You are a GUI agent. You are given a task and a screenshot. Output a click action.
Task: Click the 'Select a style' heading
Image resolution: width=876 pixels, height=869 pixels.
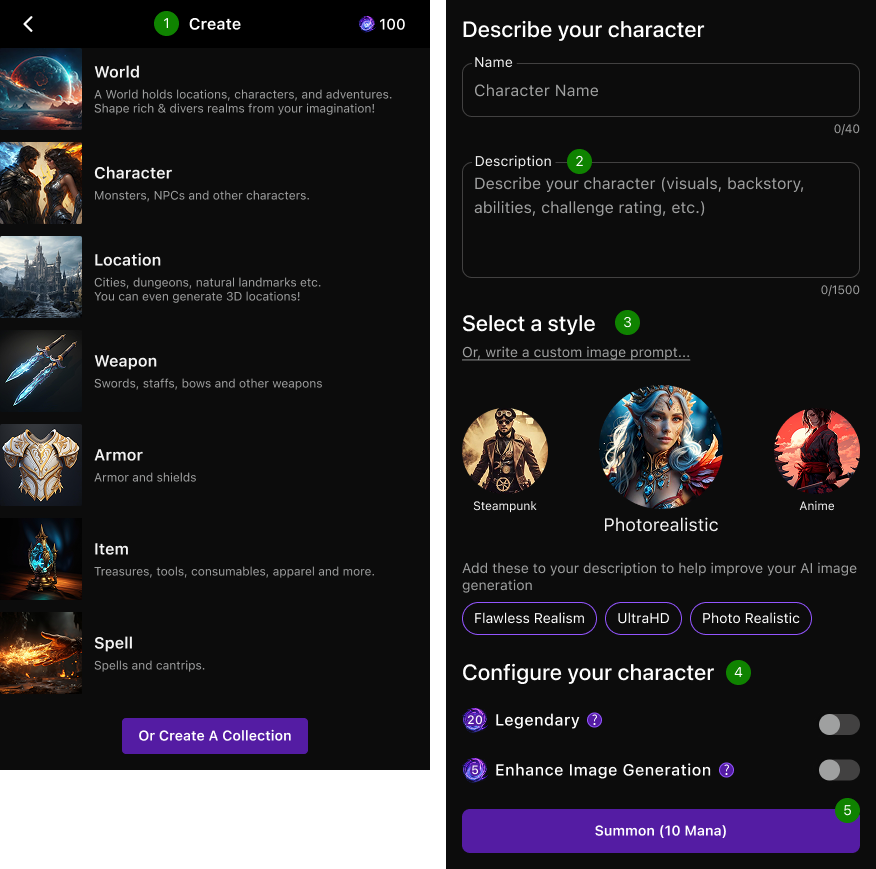click(529, 324)
